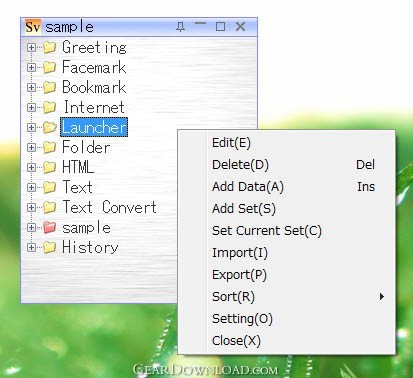Select the sample item in tree
The height and width of the screenshot is (378, 413).
86,227
